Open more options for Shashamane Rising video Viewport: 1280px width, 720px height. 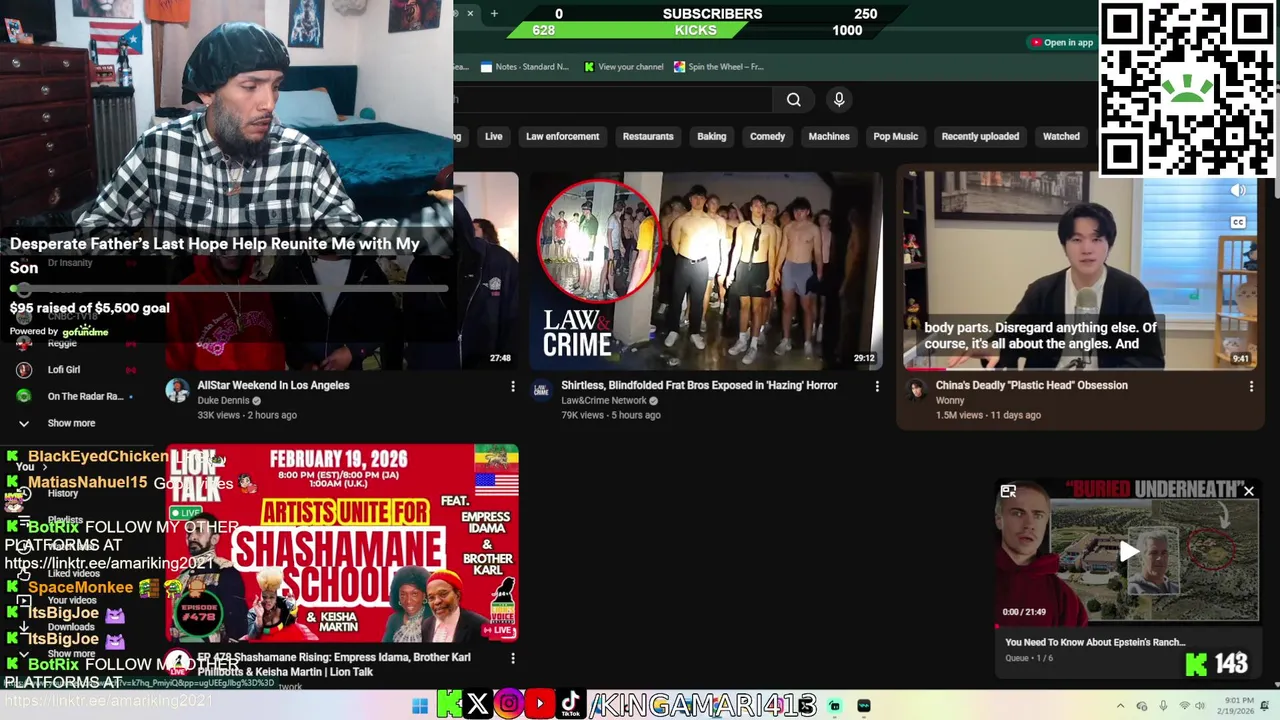pyautogui.click(x=513, y=658)
